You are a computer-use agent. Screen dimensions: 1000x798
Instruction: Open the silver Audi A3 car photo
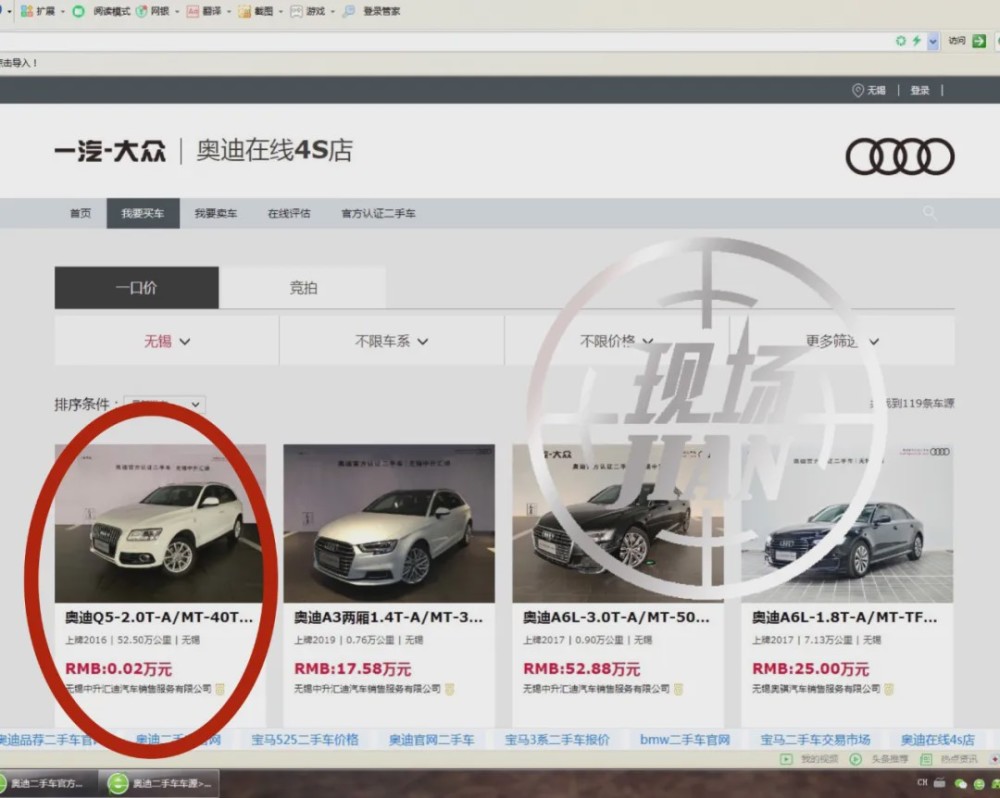click(389, 523)
